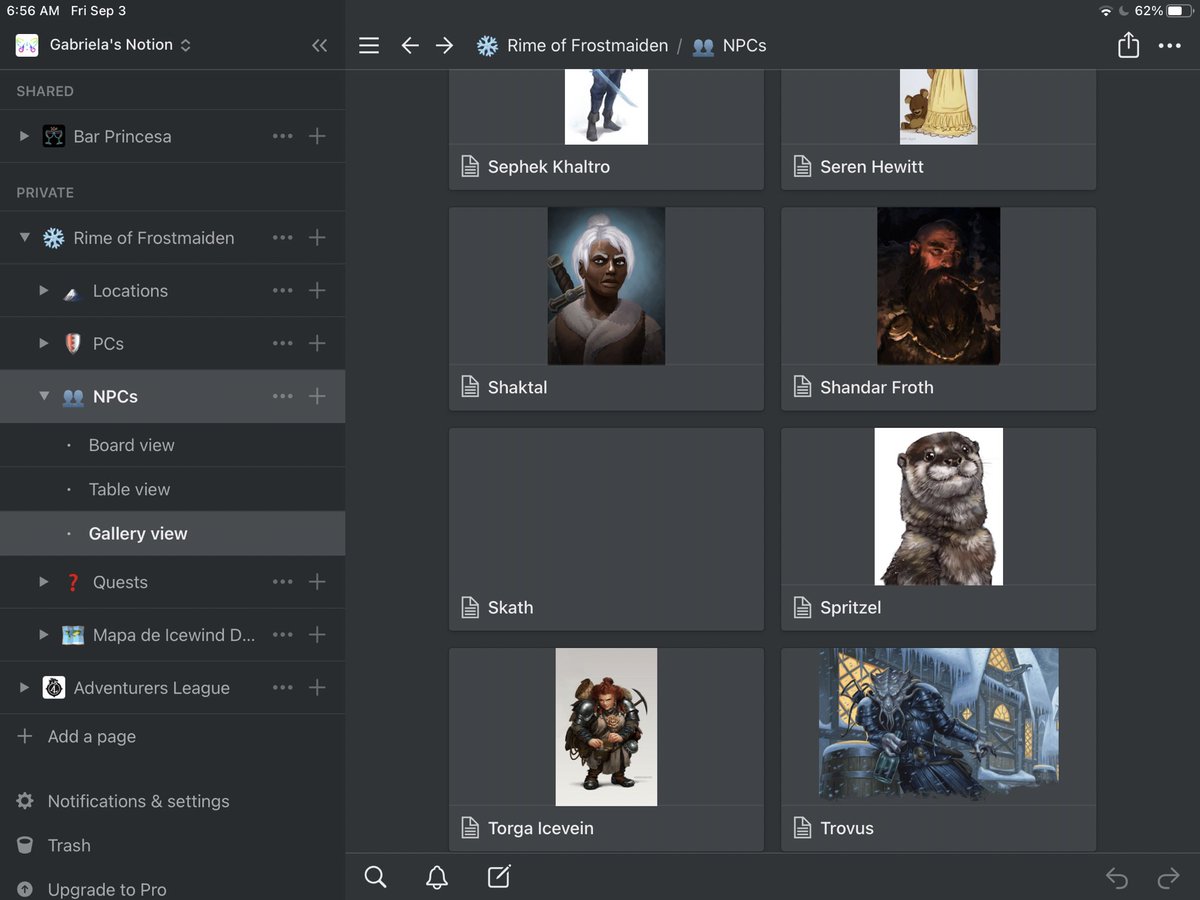
Task: Click Add a page
Action: tap(92, 737)
